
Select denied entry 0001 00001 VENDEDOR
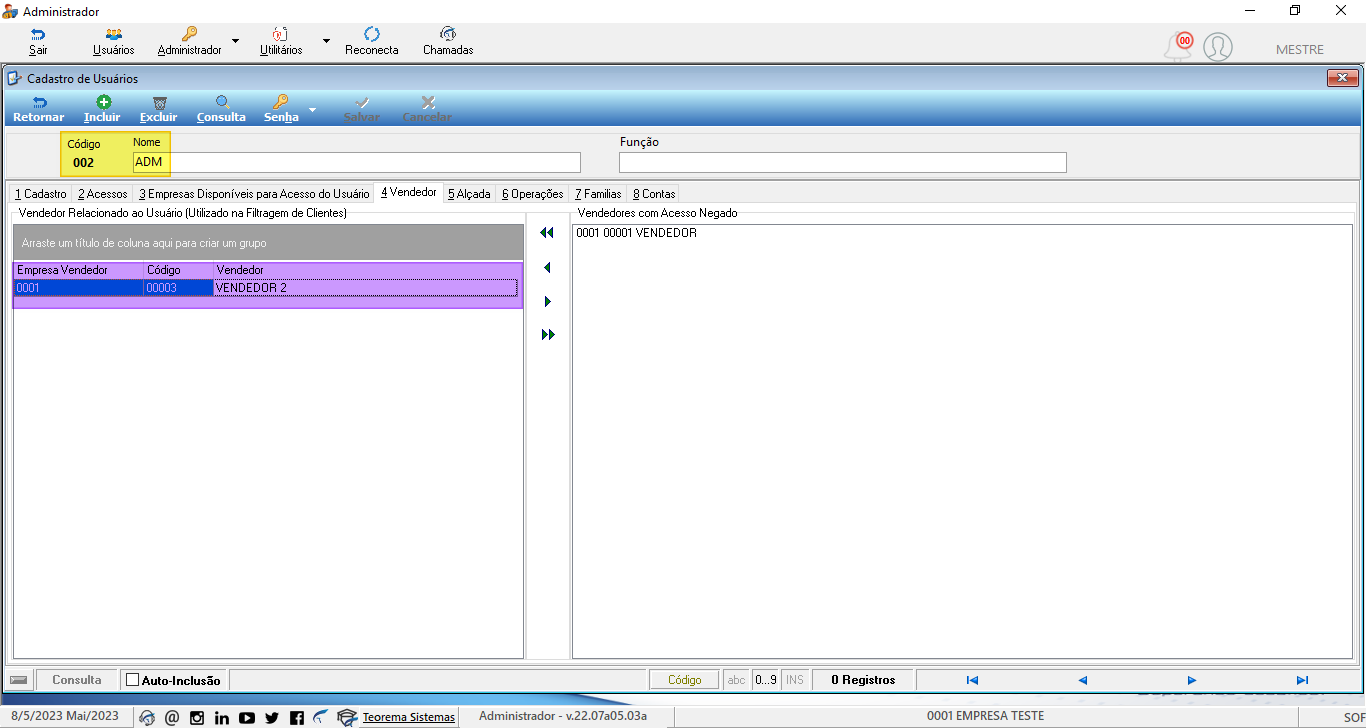(x=636, y=233)
